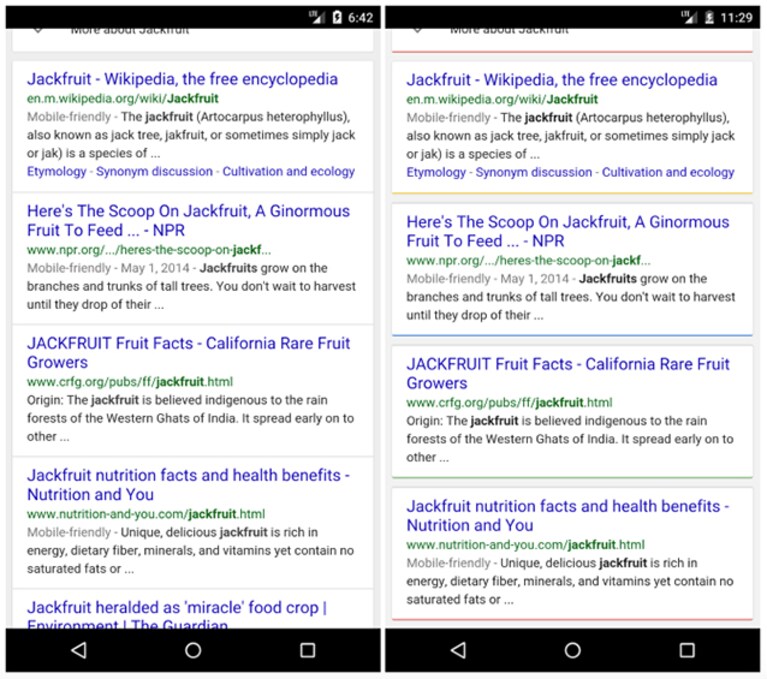
Task: Click 'Cultivation and ecology' sitelink on the left phone
Action: coord(289,172)
